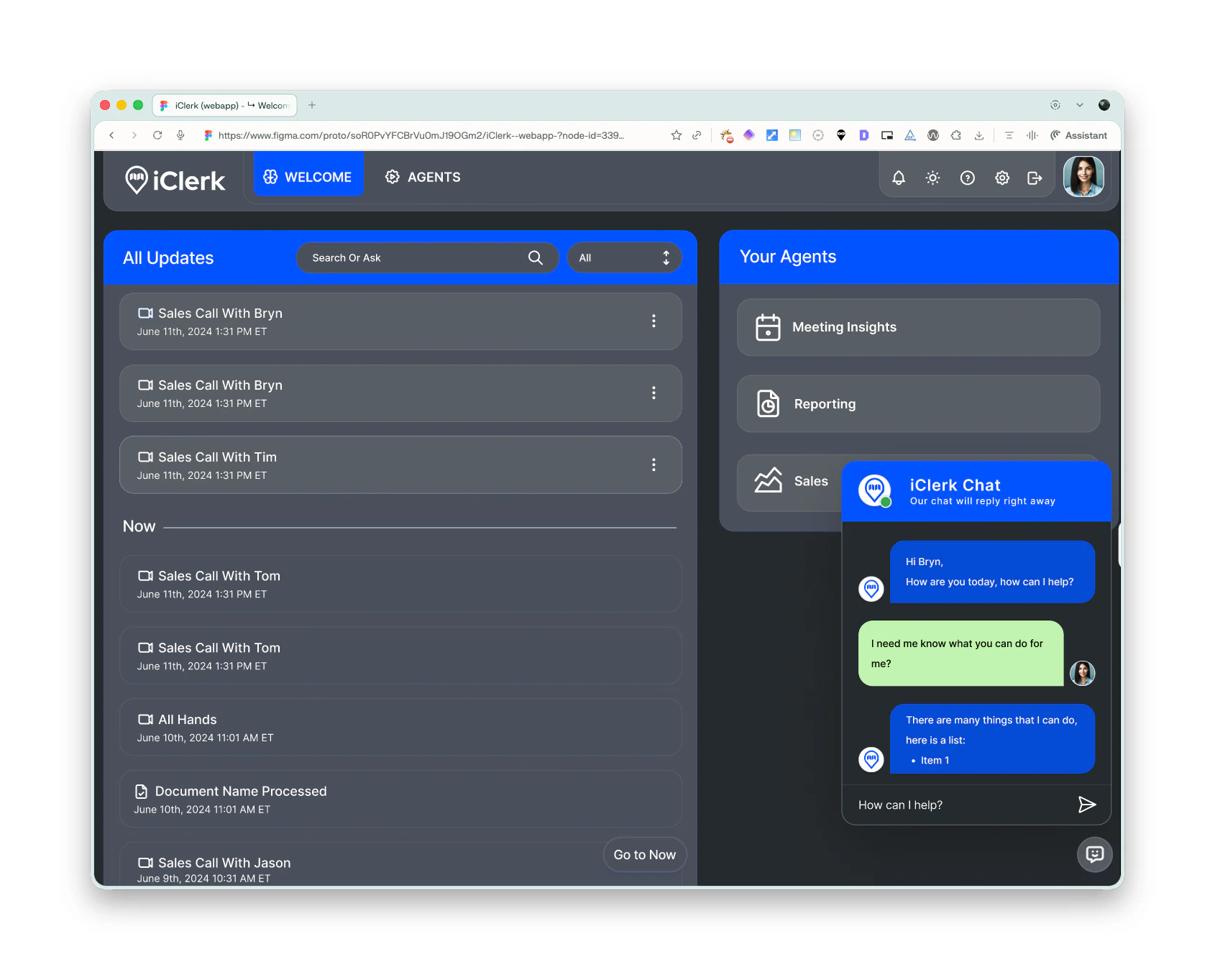1215x980 pixels.
Task: Click the iClerk Chat header logo
Action: (x=875, y=490)
